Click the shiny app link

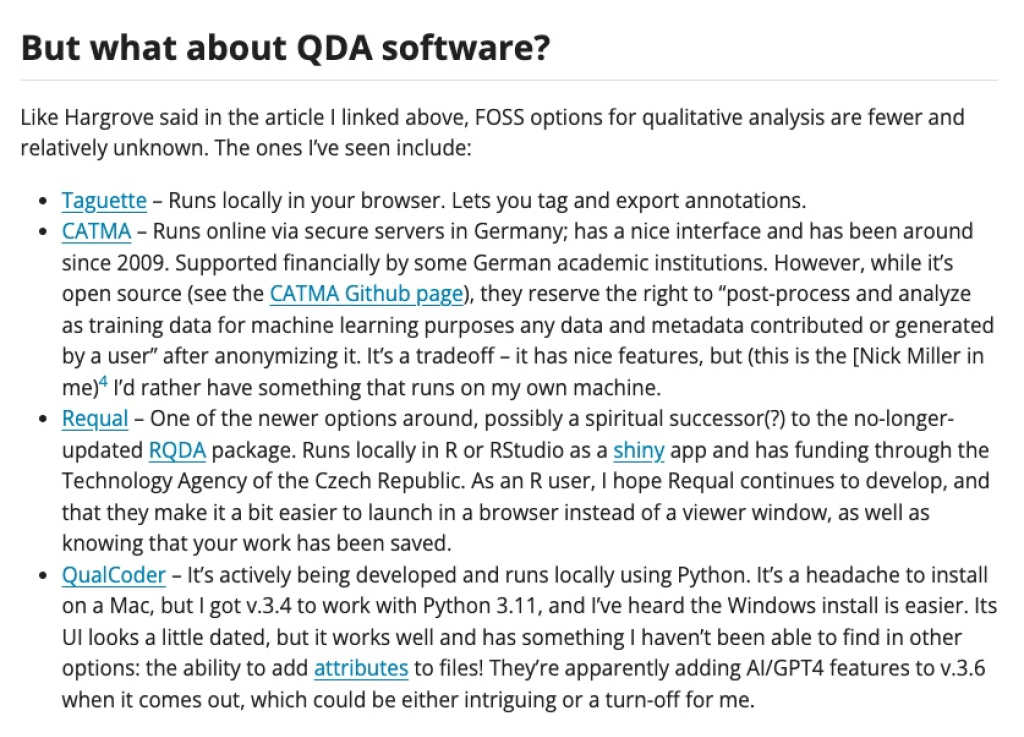coord(638,450)
